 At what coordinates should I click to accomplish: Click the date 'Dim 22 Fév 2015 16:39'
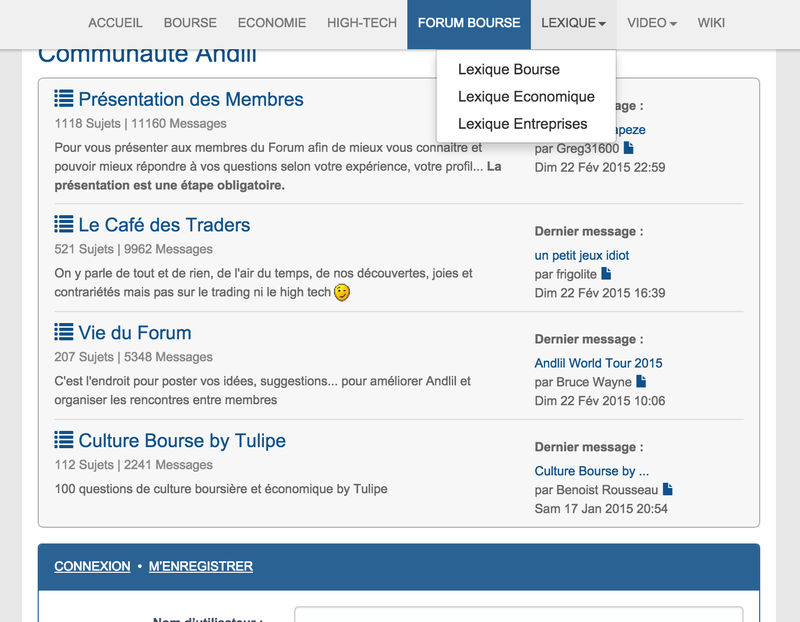pyautogui.click(x=600, y=293)
